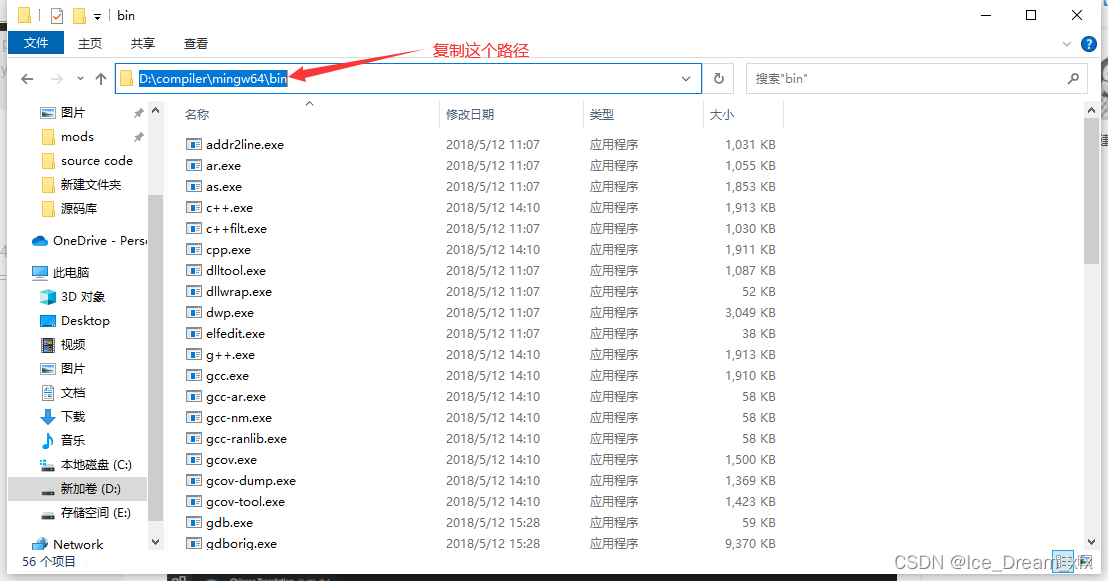Screen dimensions: 1108x581
Task: Select the dllwrap.exe file icon
Action: (194, 291)
